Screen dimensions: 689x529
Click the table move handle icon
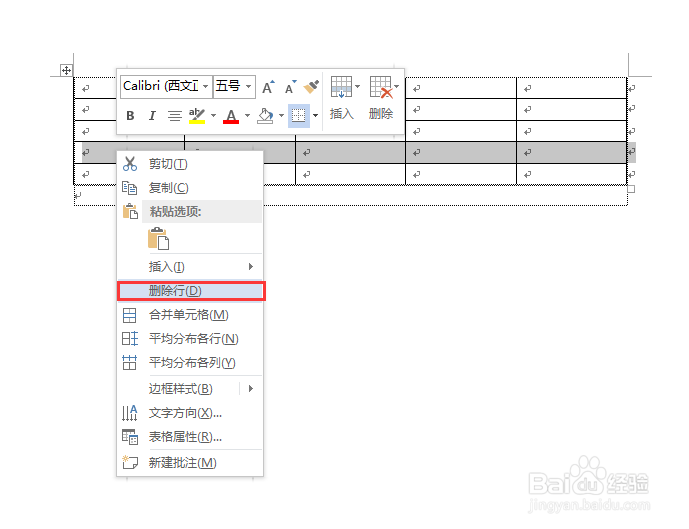[66, 70]
